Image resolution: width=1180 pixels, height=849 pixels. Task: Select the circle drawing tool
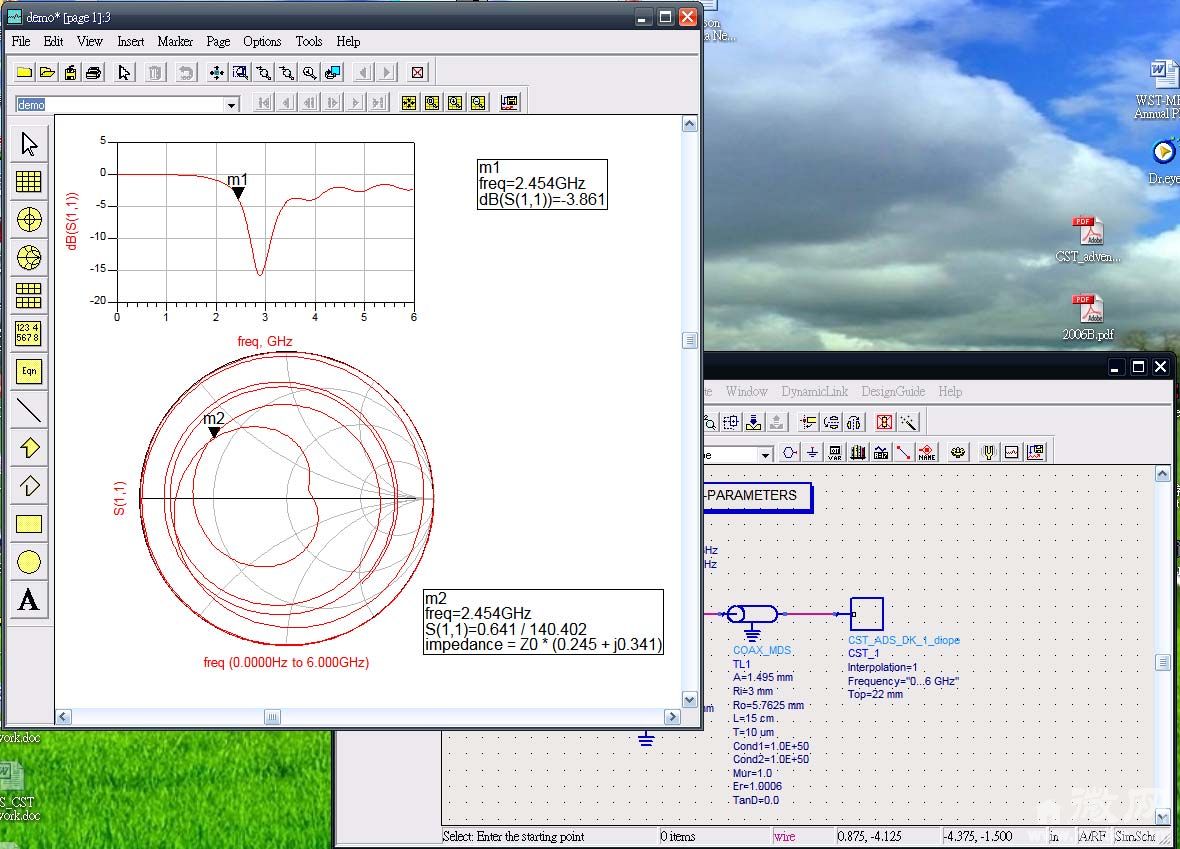point(29,562)
